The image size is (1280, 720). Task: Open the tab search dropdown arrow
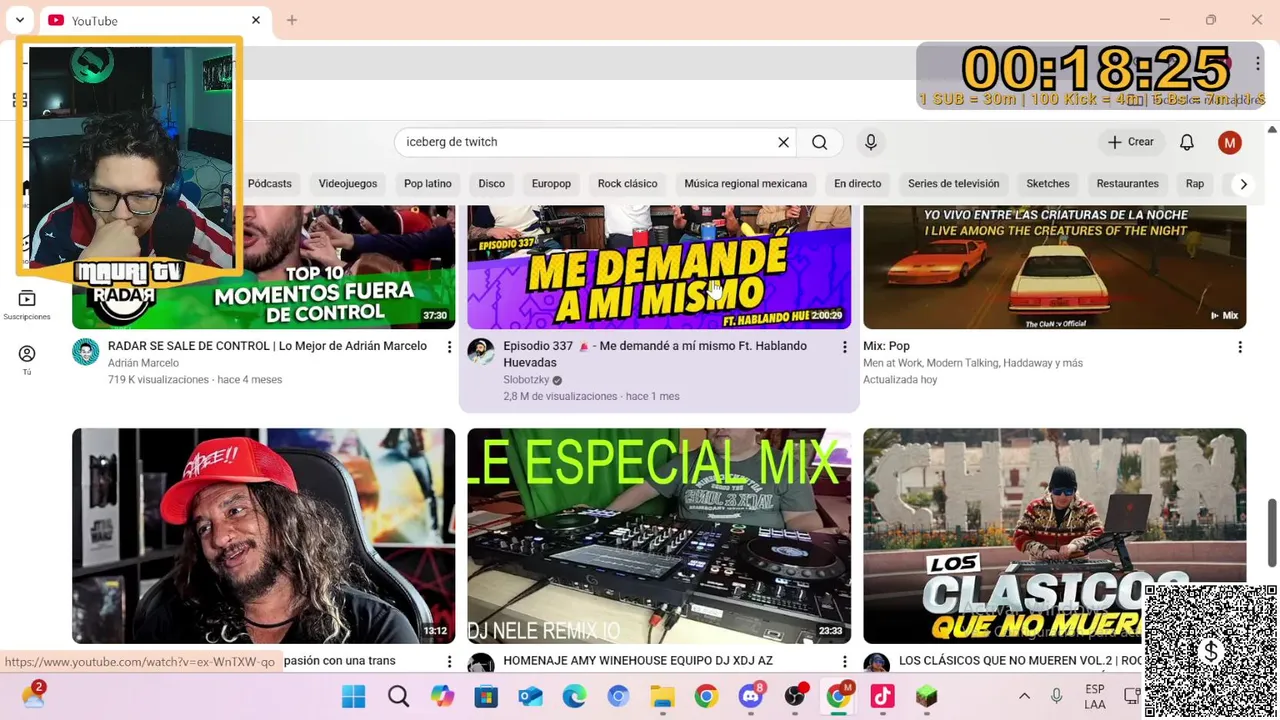(19, 20)
